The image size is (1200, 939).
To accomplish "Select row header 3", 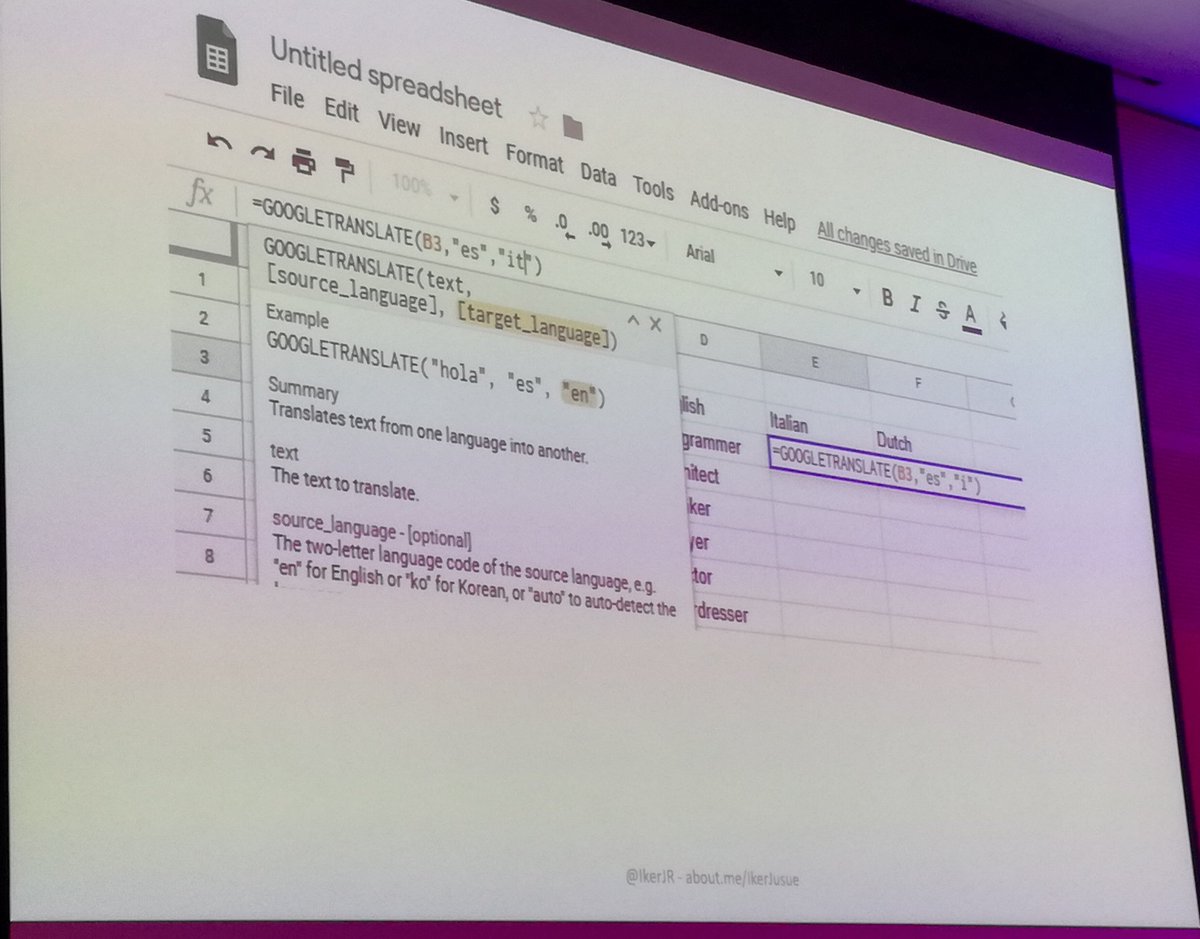I will click(205, 357).
